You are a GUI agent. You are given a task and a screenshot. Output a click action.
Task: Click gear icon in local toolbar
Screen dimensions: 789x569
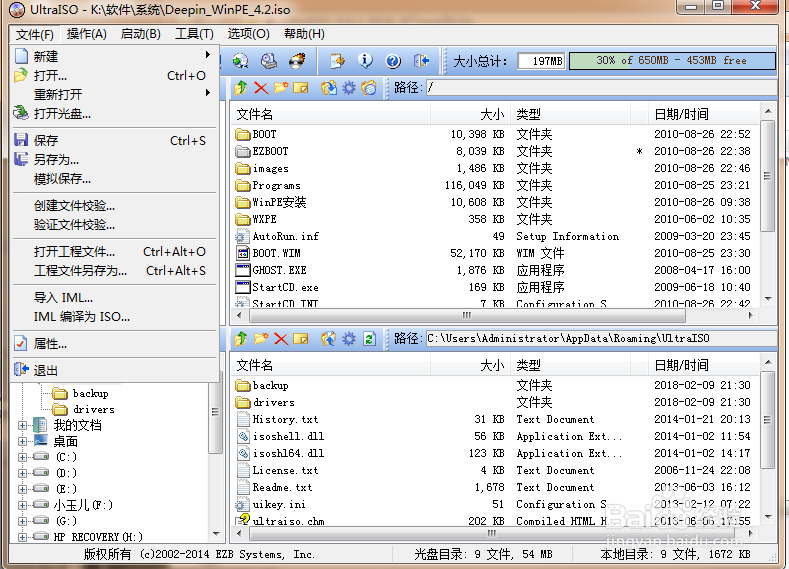click(349, 339)
